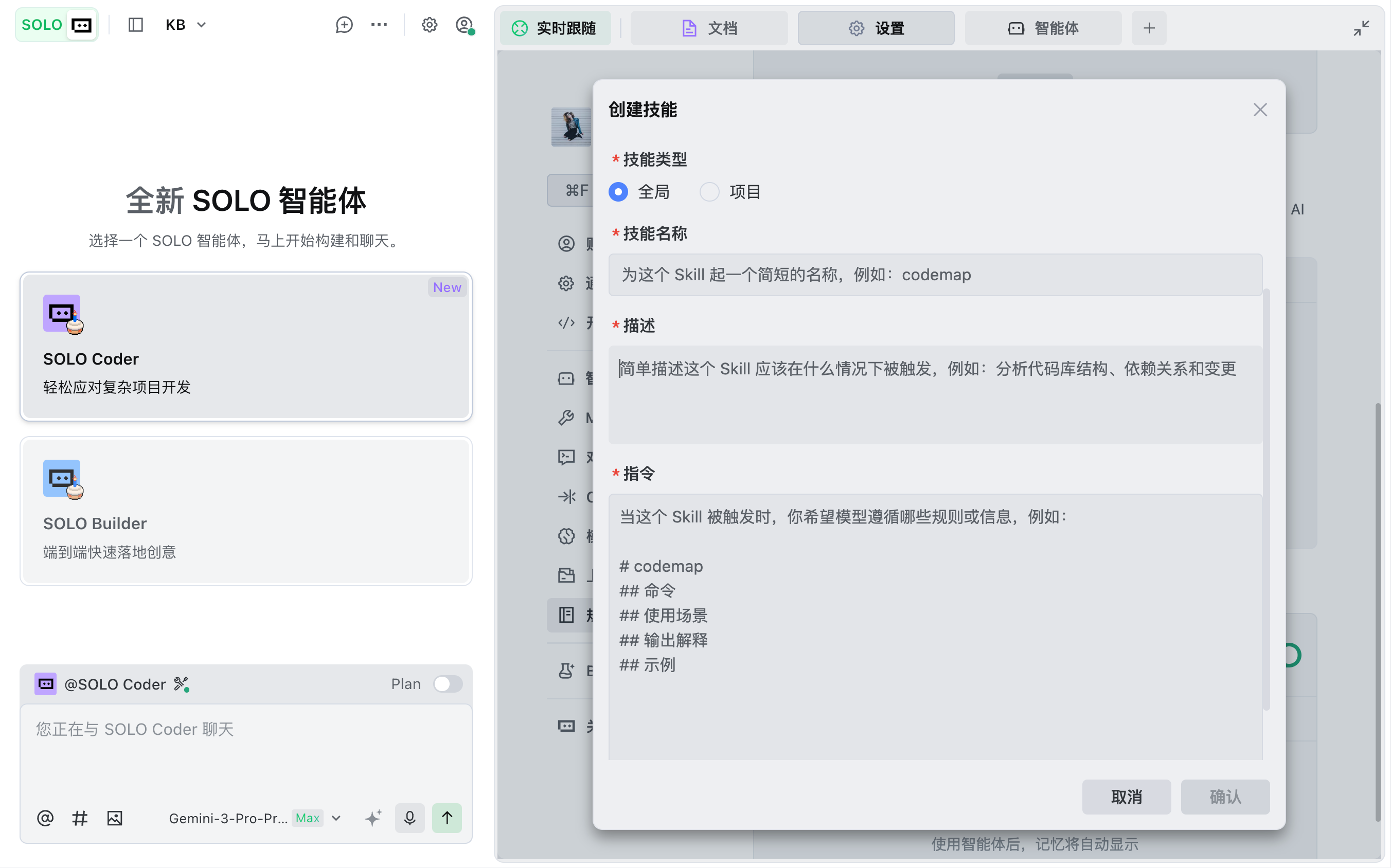Click the 取消 button in dialog
Image resolution: width=1391 pixels, height=868 pixels.
point(1126,796)
